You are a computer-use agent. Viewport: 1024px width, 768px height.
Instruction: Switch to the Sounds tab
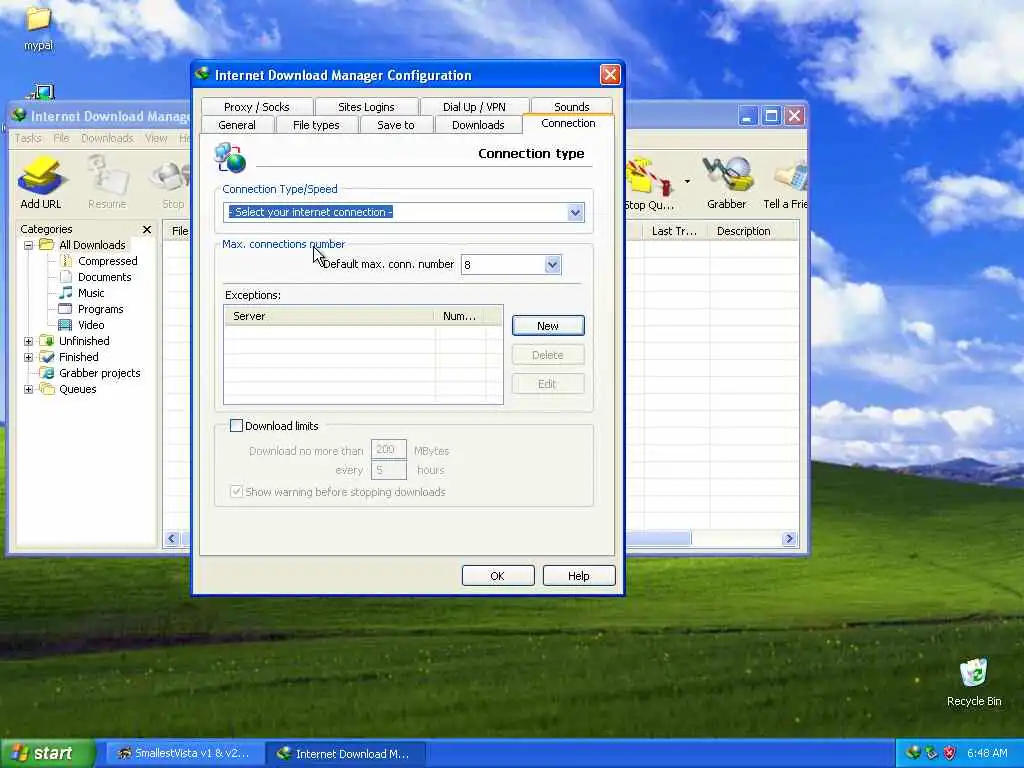coord(571,106)
